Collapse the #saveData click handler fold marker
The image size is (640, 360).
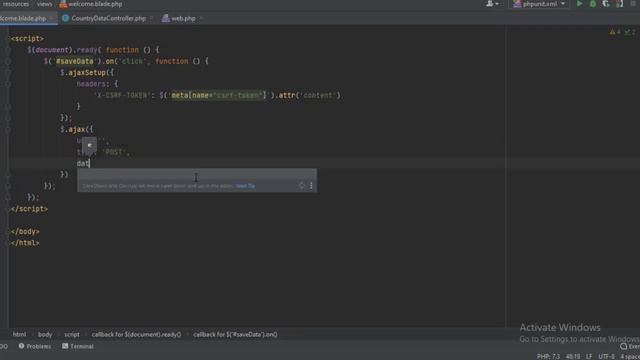pyautogui.click(x=7, y=61)
